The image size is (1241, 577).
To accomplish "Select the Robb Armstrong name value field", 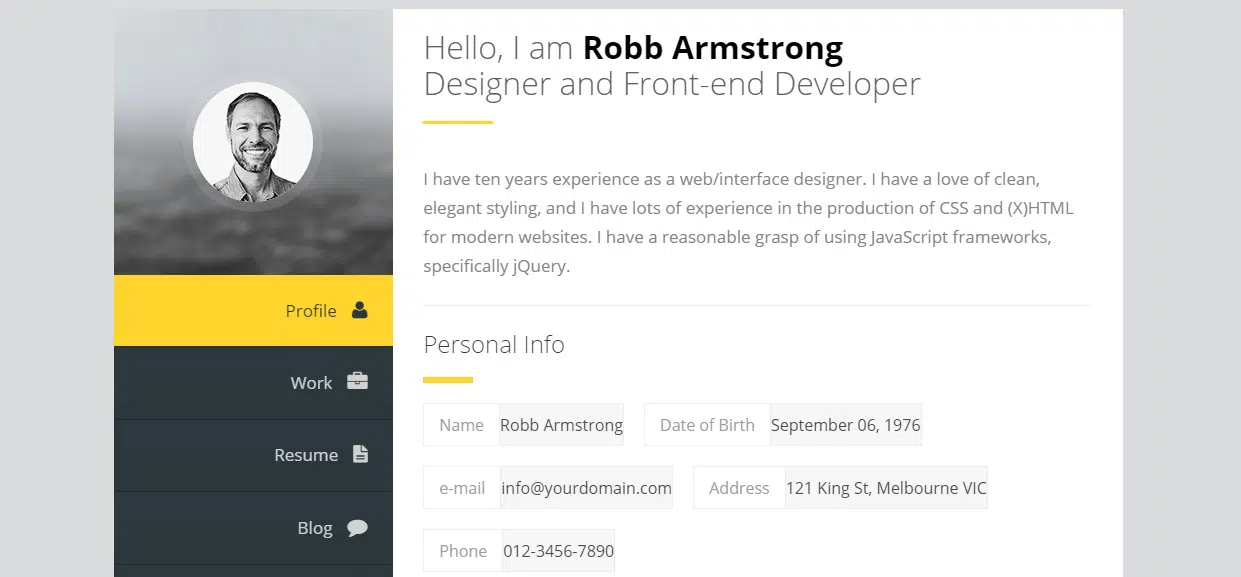I will click(561, 425).
